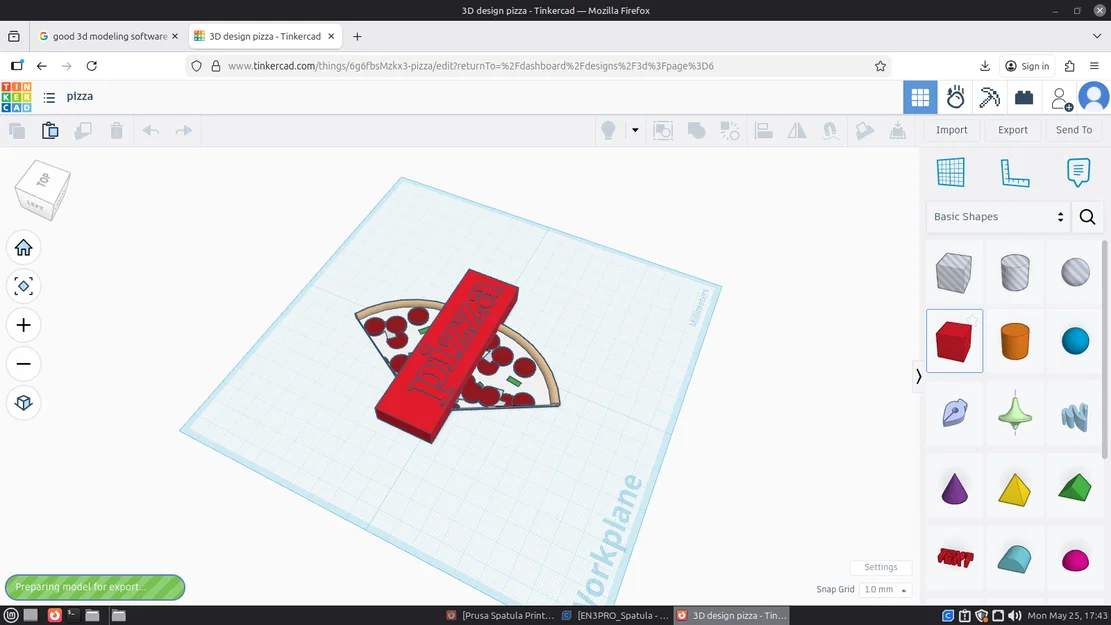1111x625 pixels.
Task: Click the 3D design grid view icon
Action: 920,97
